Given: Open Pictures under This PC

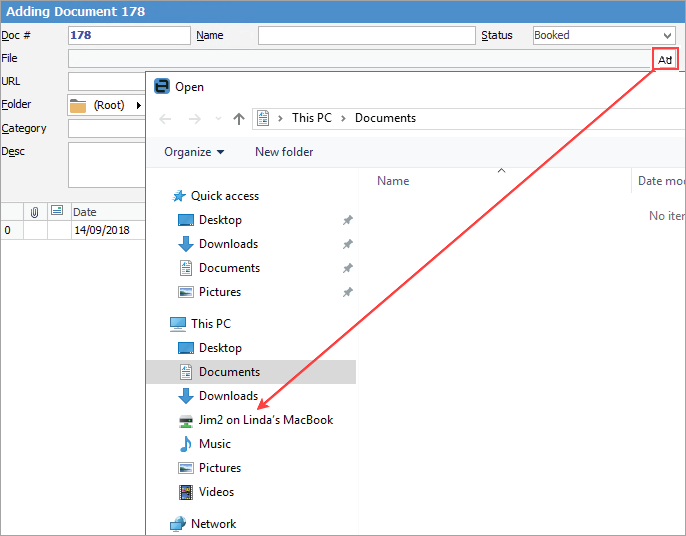Looking at the screenshot, I should click(x=220, y=468).
